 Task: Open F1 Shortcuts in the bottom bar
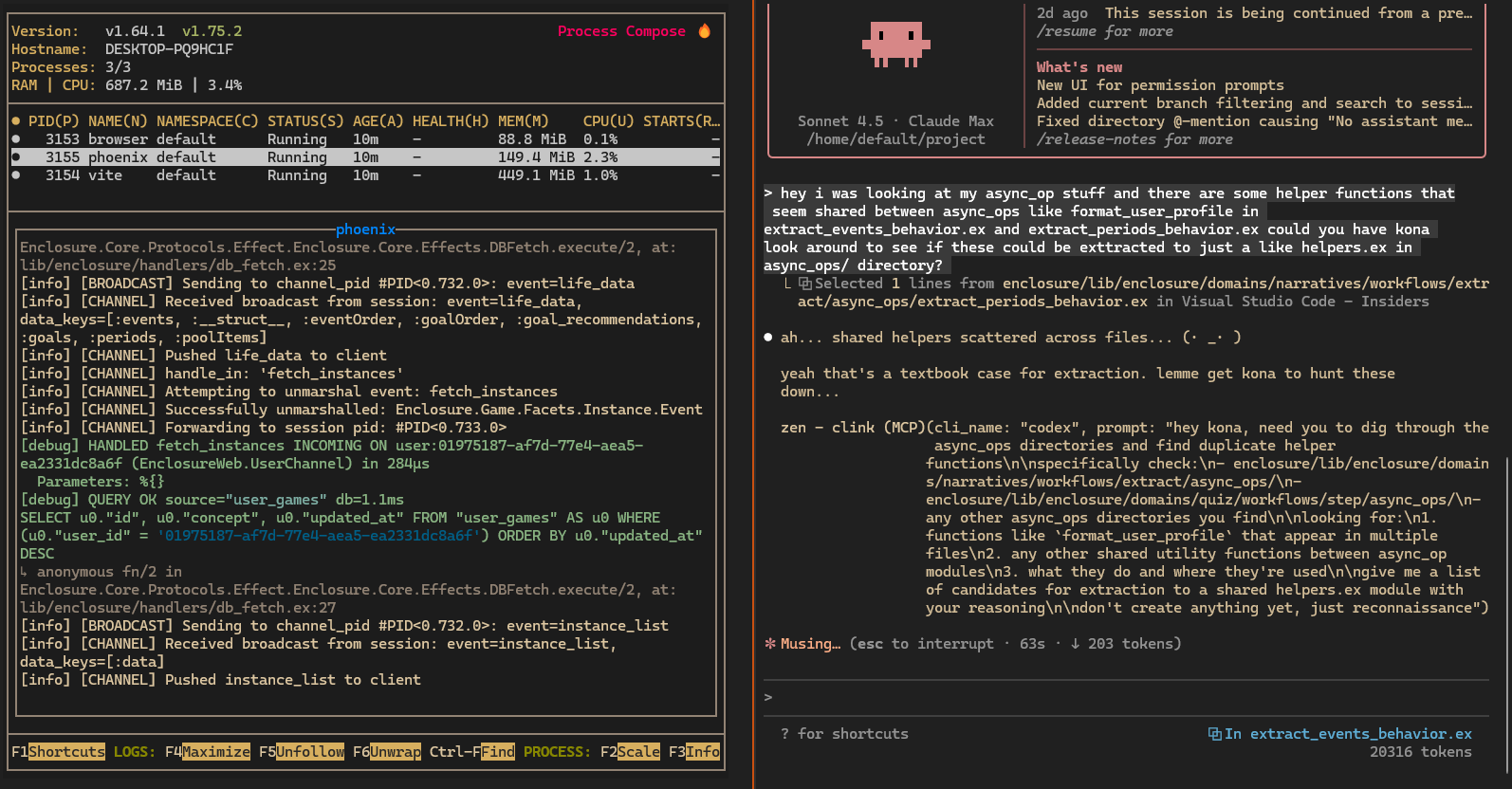coord(65,752)
